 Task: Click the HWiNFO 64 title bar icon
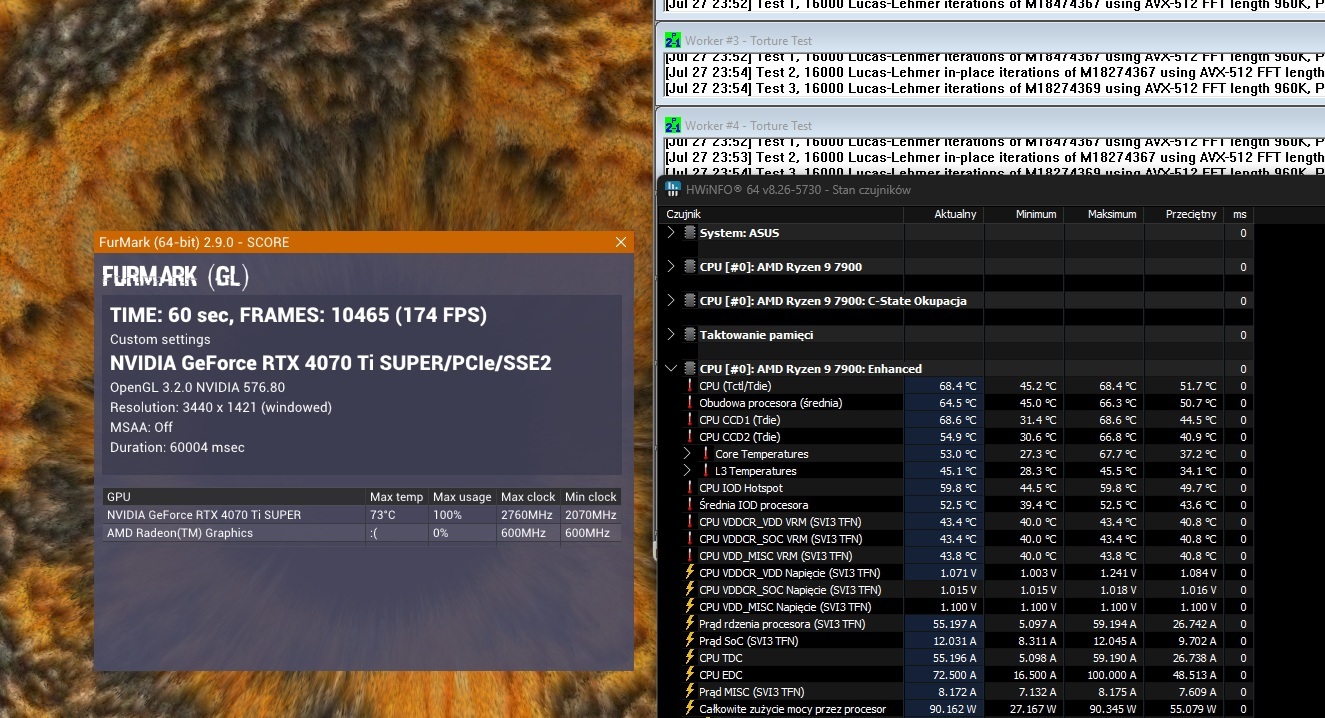pyautogui.click(x=672, y=190)
